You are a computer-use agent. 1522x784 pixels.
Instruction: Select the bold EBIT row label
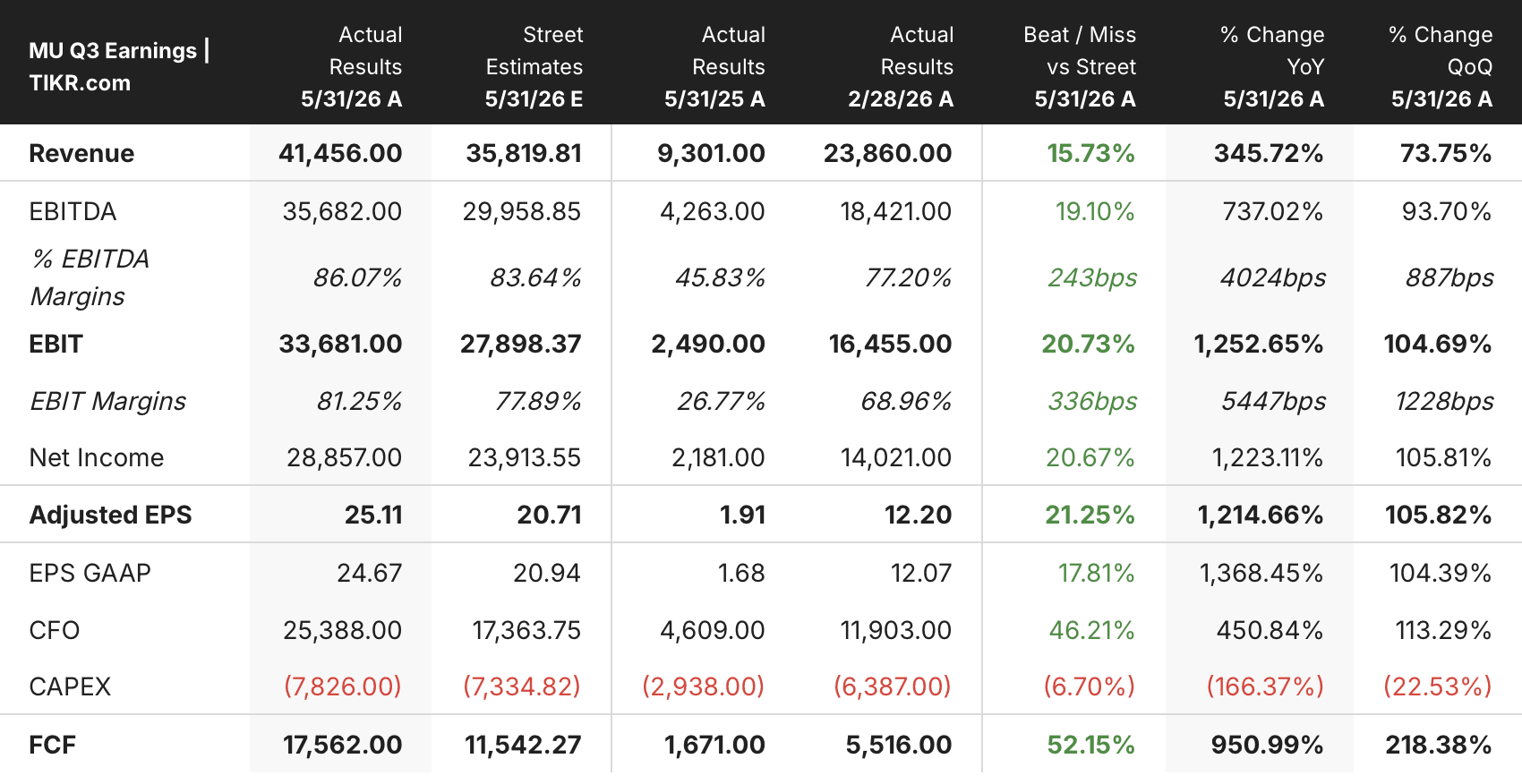click(x=56, y=344)
